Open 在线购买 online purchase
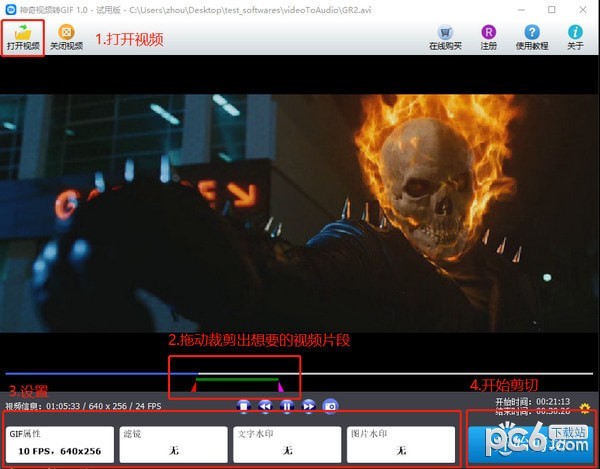Screen dimensions: 600x469 tap(445, 37)
